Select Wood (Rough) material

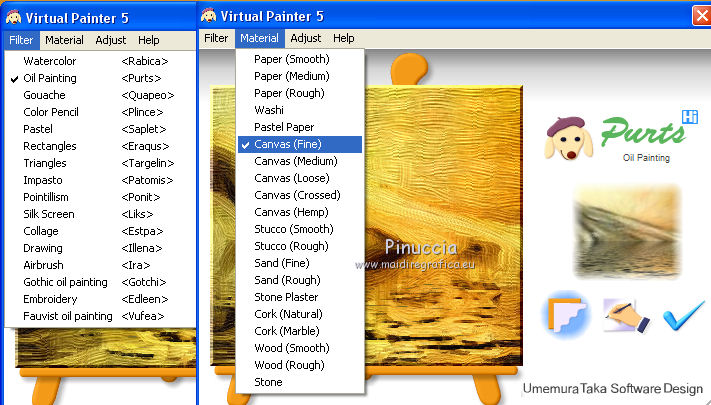[x=300, y=365]
